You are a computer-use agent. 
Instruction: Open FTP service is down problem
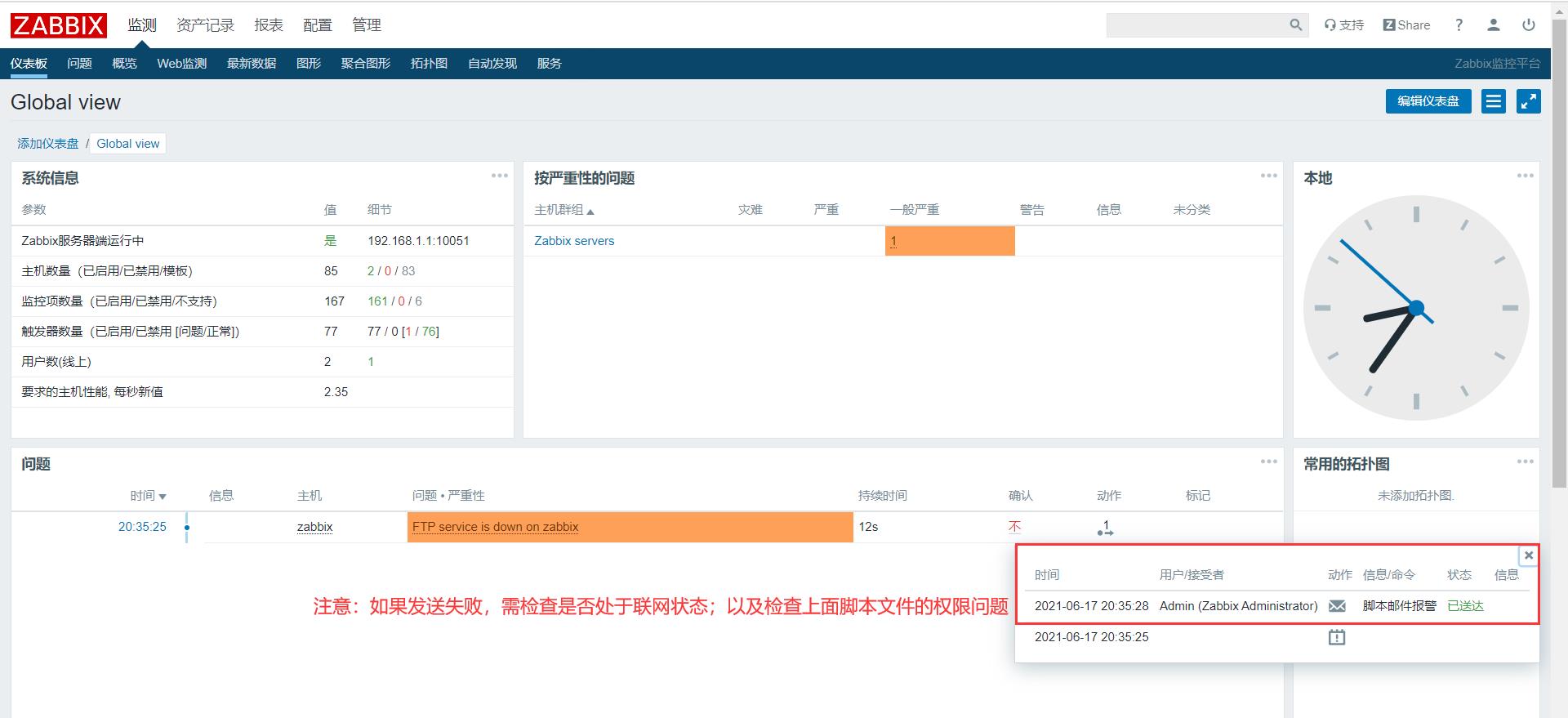pyautogui.click(x=495, y=527)
